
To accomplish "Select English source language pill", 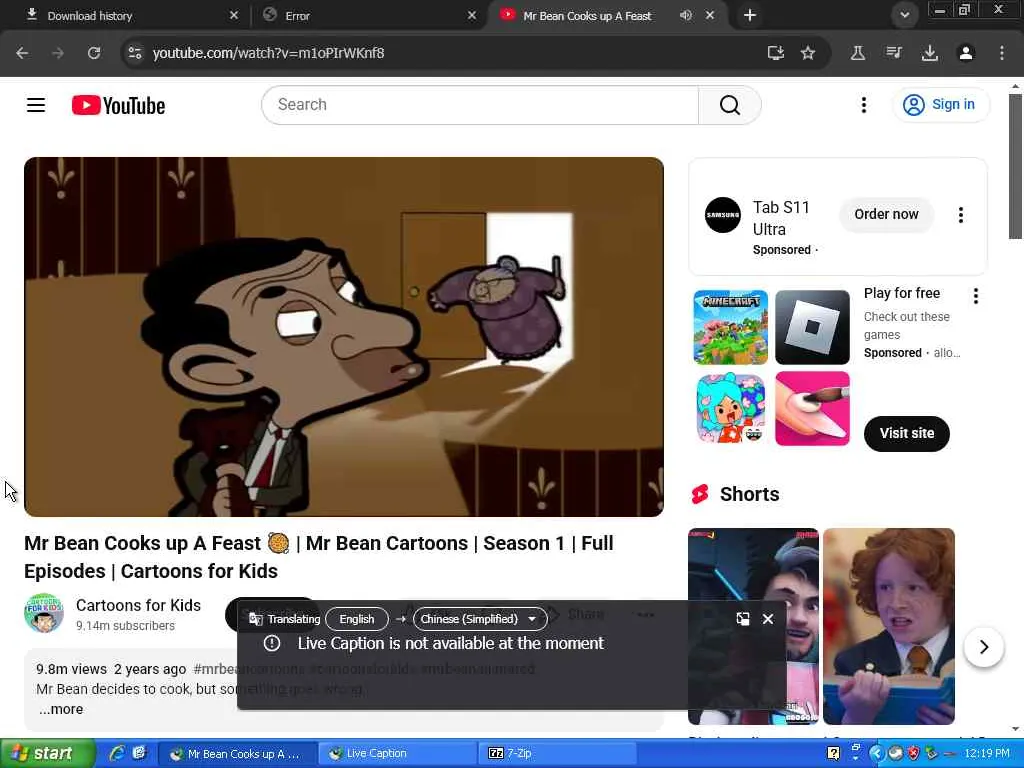I will point(357,619).
